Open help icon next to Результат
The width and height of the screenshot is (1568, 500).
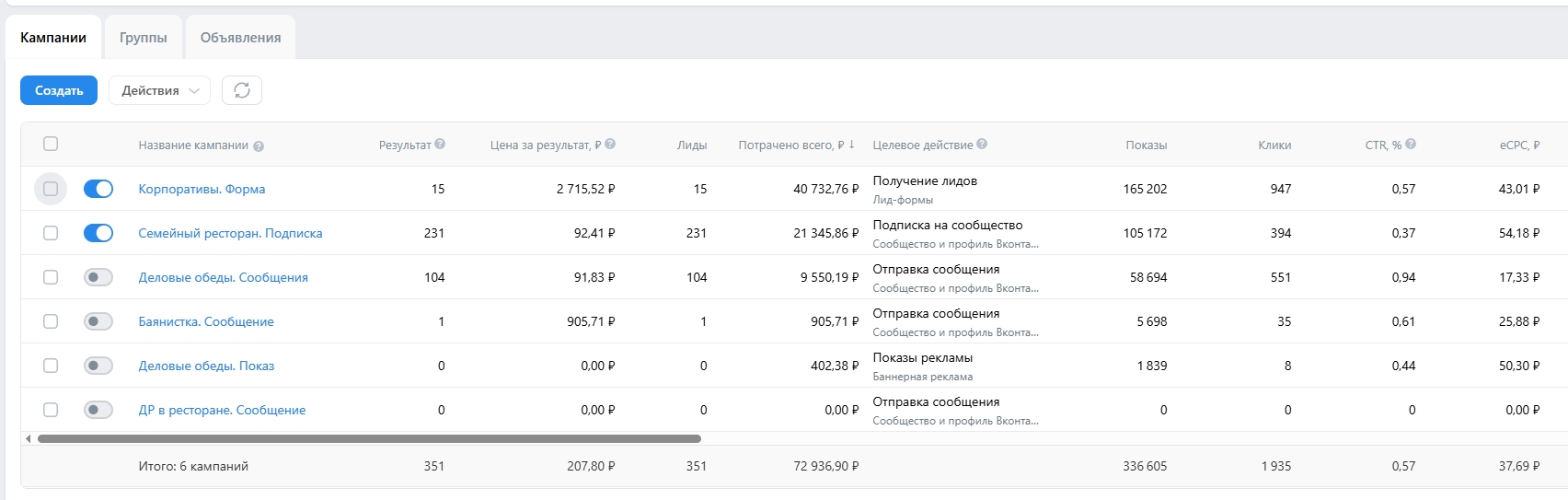click(x=440, y=144)
